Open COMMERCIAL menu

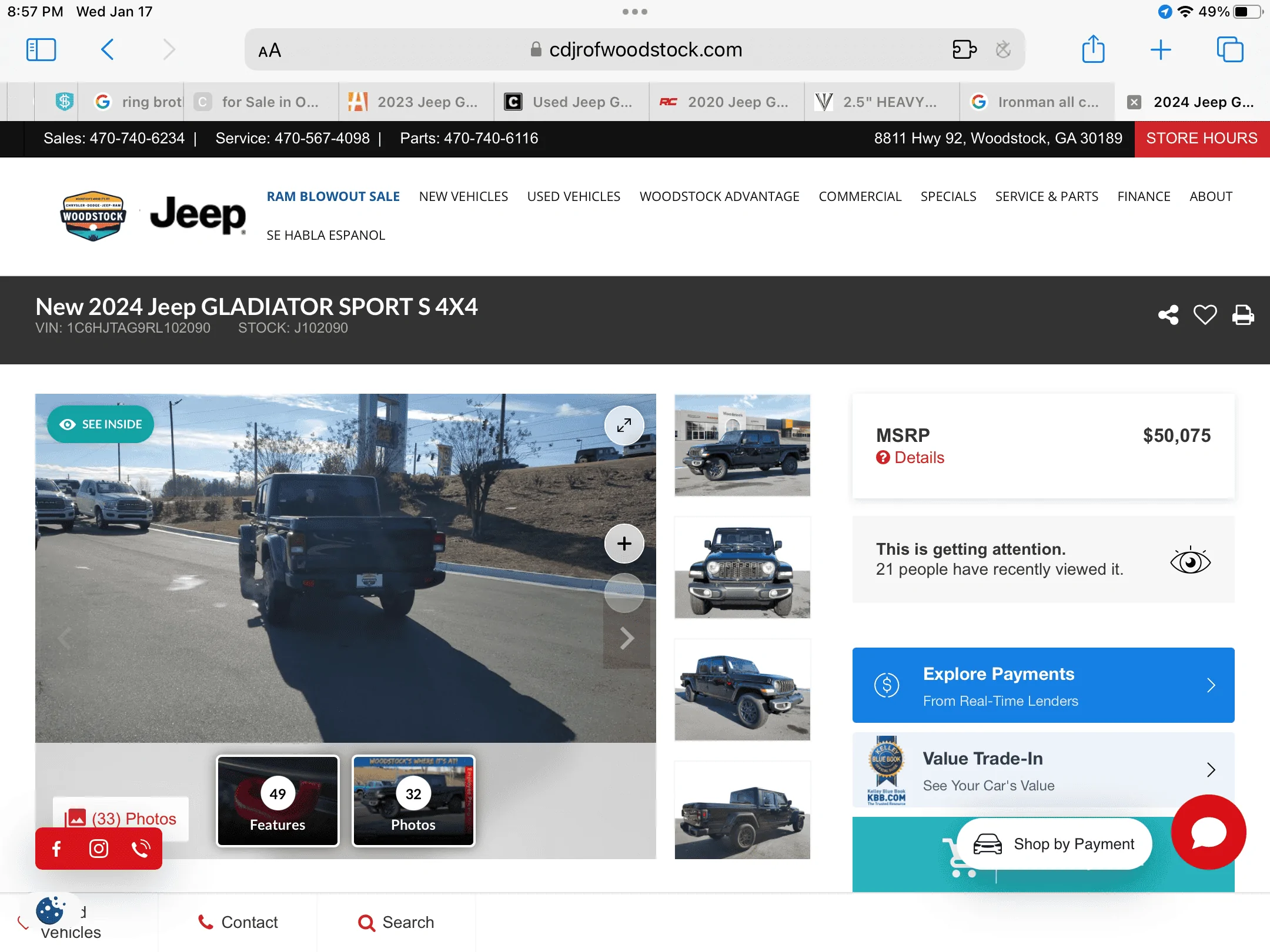(860, 196)
